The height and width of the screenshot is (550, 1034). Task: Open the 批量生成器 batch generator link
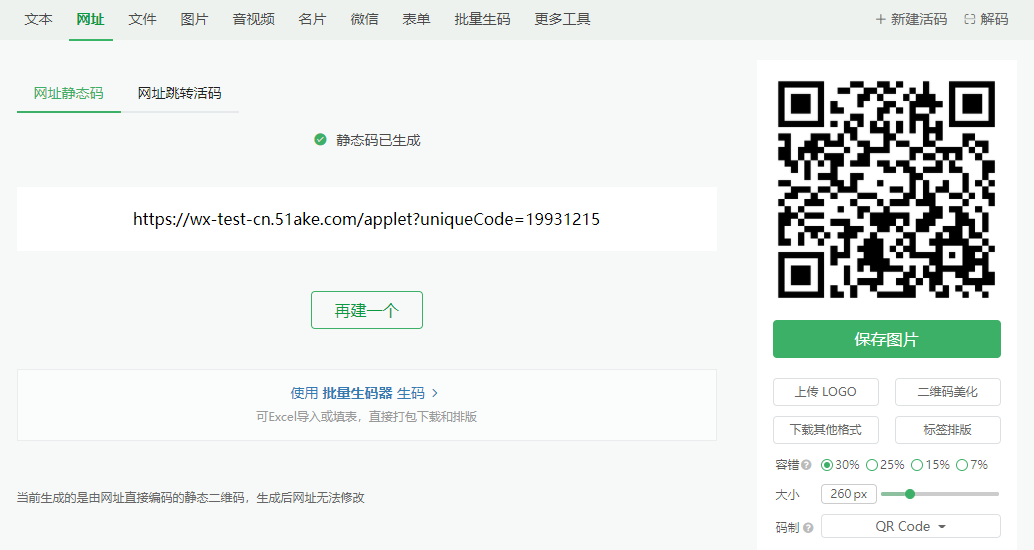357,393
